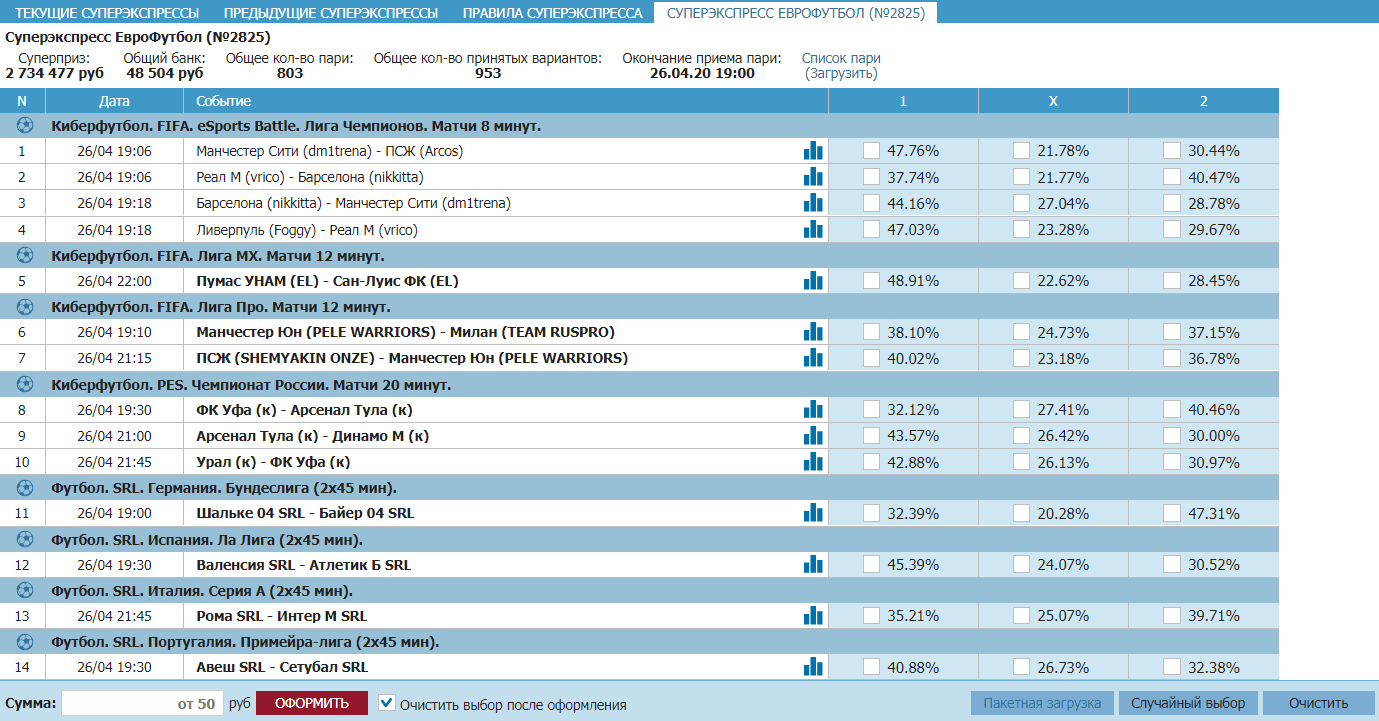This screenshot has height=721, width=1379.
Task: Switch to ПРЕДЫДУЩИЕ СУПЕРЭКСПРЕССЫ tab
Action: tap(331, 13)
